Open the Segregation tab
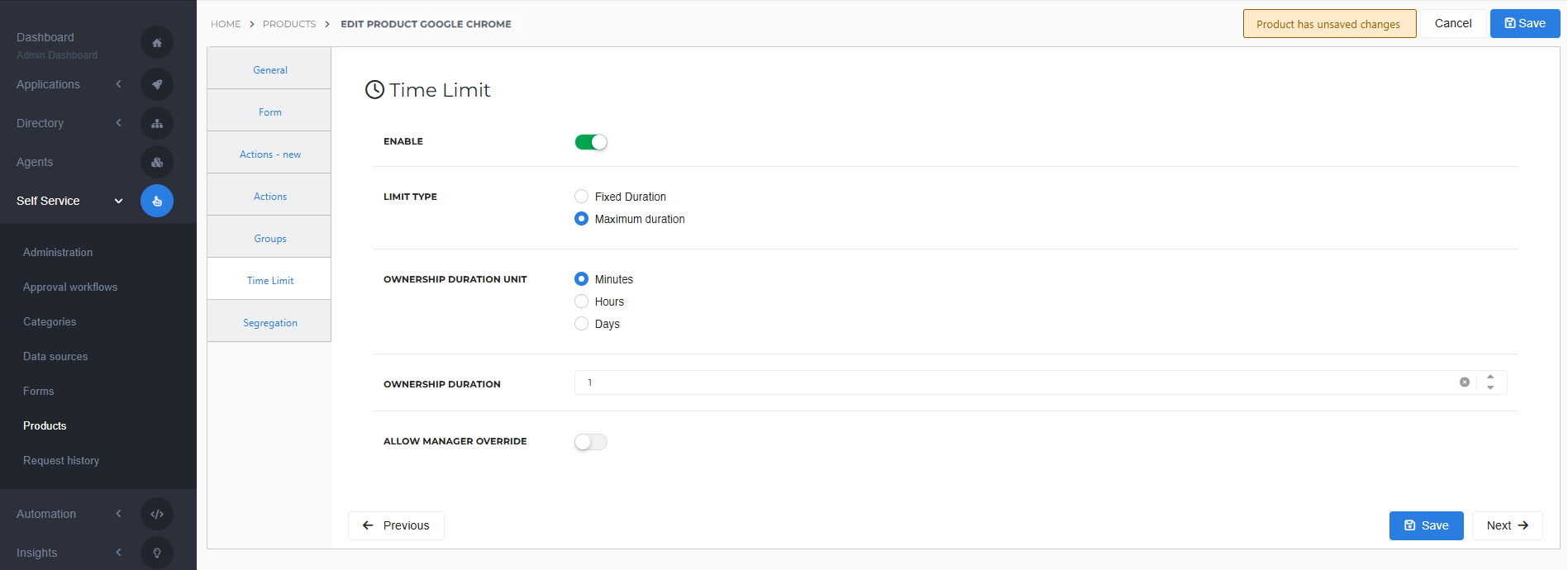Viewport: 1568px width, 570px height. point(269,323)
